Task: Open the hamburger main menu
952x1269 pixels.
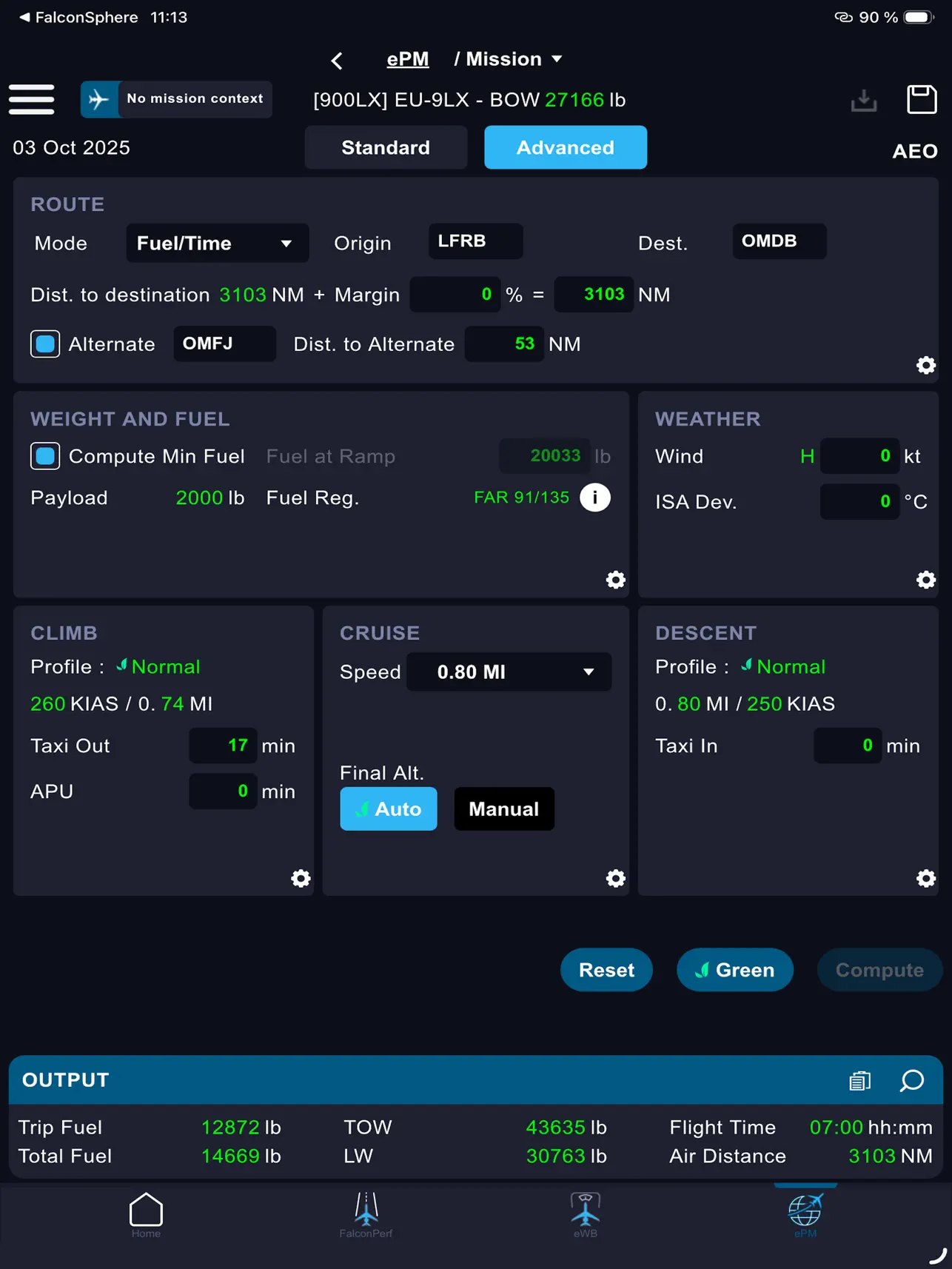Action: coord(31,99)
